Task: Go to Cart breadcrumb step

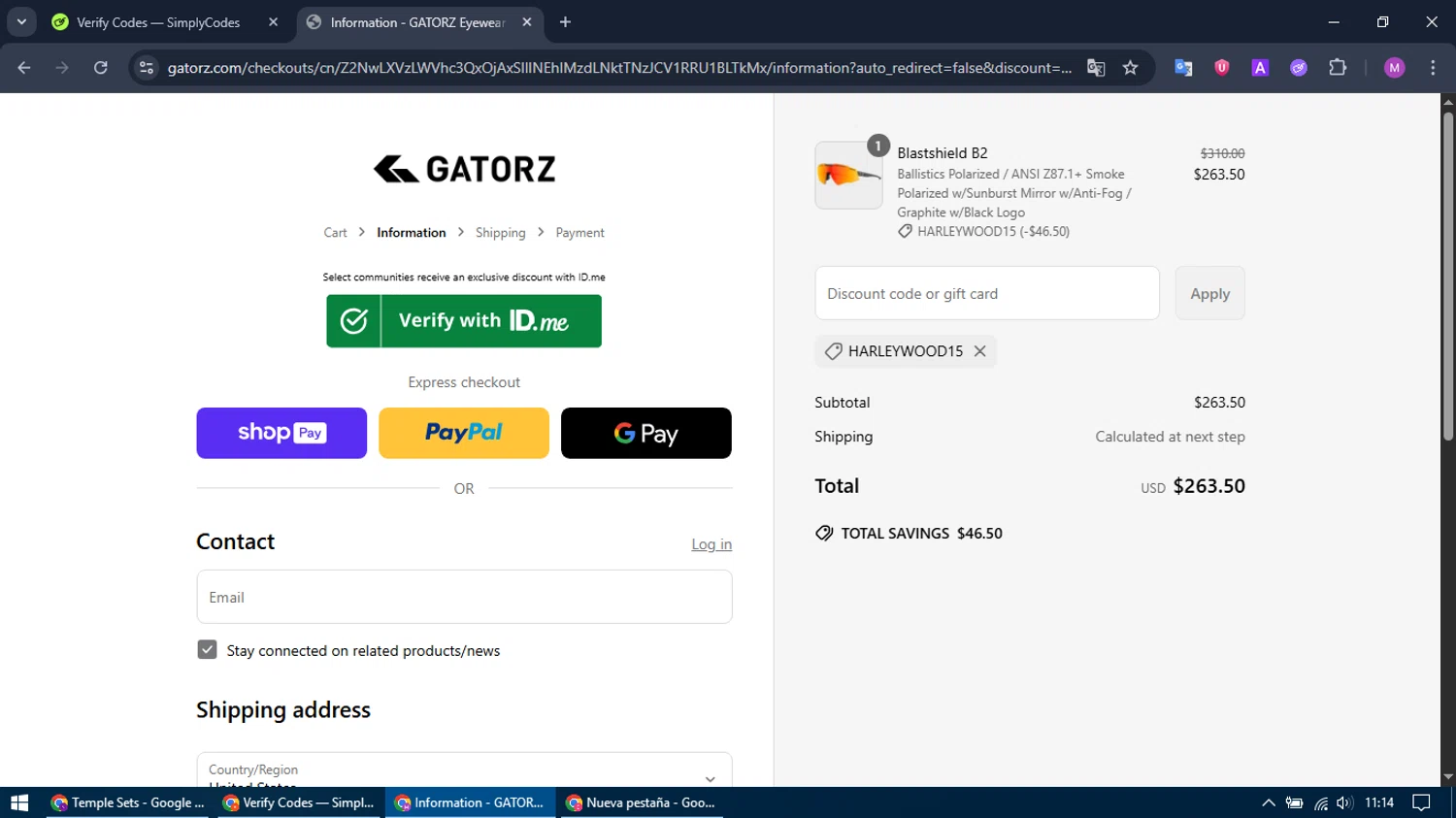Action: pyautogui.click(x=335, y=233)
